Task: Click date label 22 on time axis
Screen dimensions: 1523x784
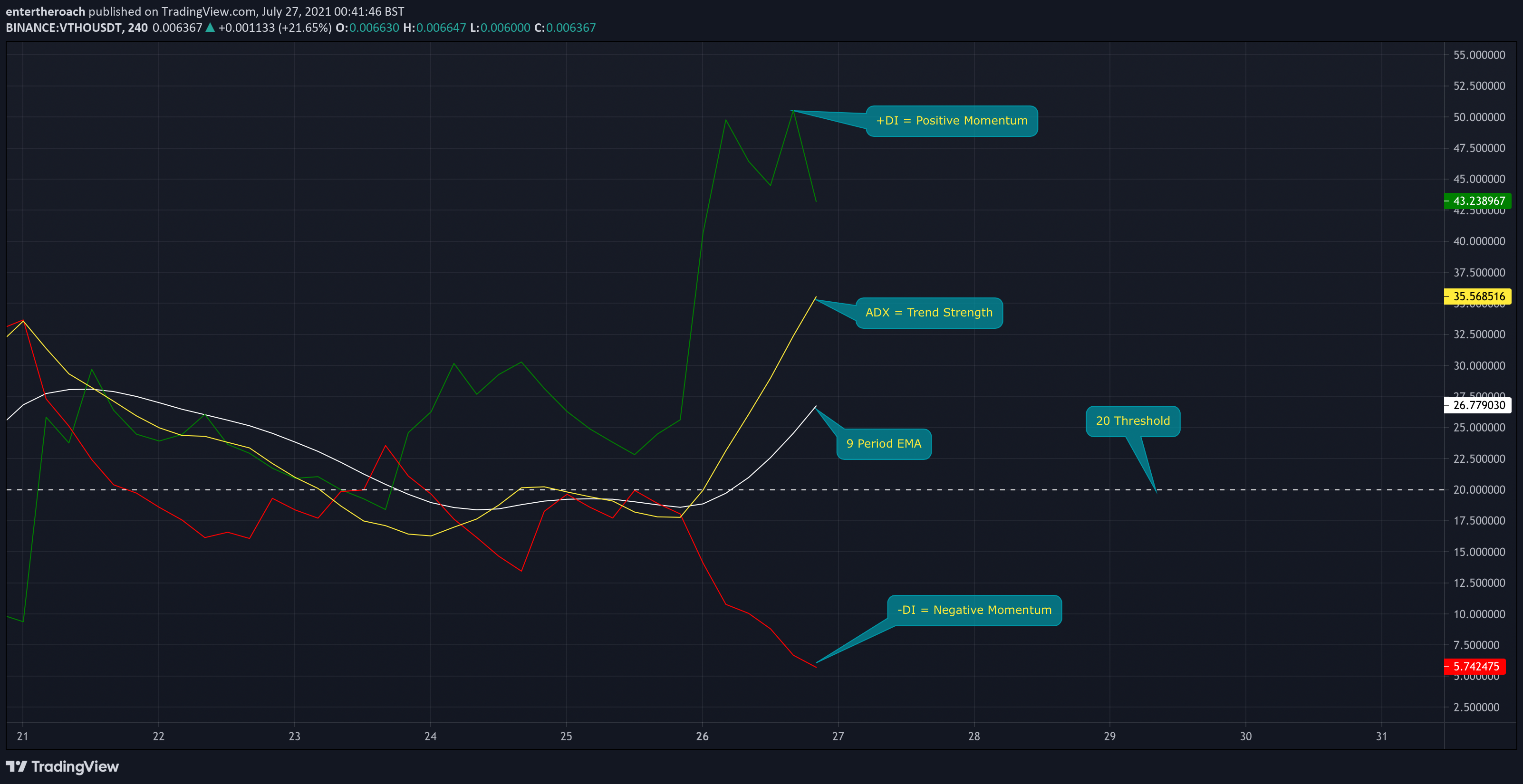Action: 158,736
